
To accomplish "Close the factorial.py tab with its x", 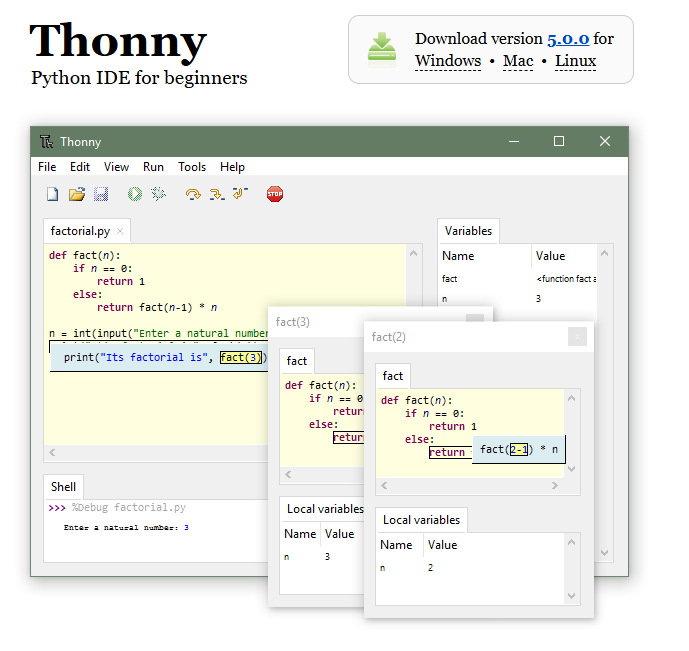I will [120, 231].
